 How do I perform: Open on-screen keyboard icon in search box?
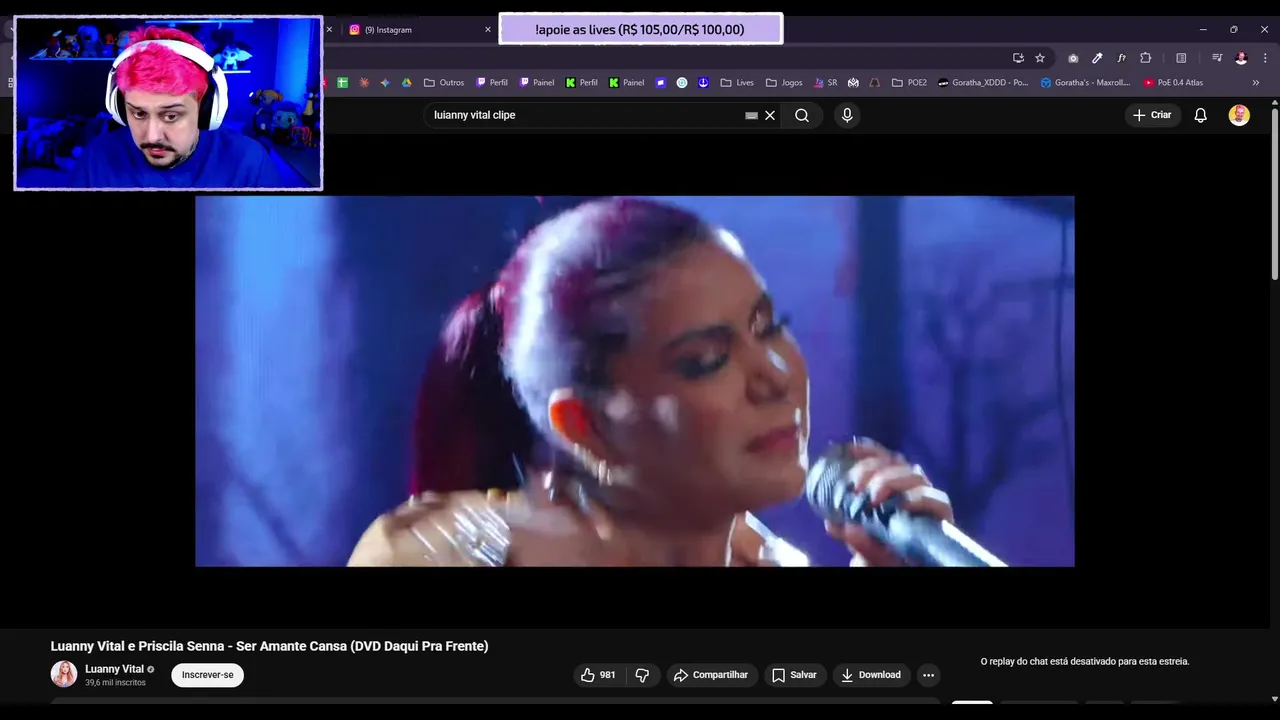751,115
